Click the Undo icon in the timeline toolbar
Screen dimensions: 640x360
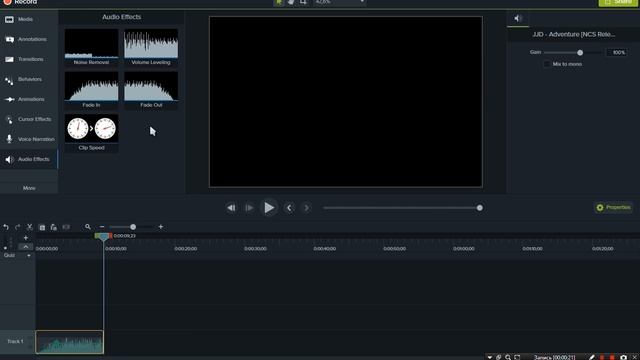[6, 227]
